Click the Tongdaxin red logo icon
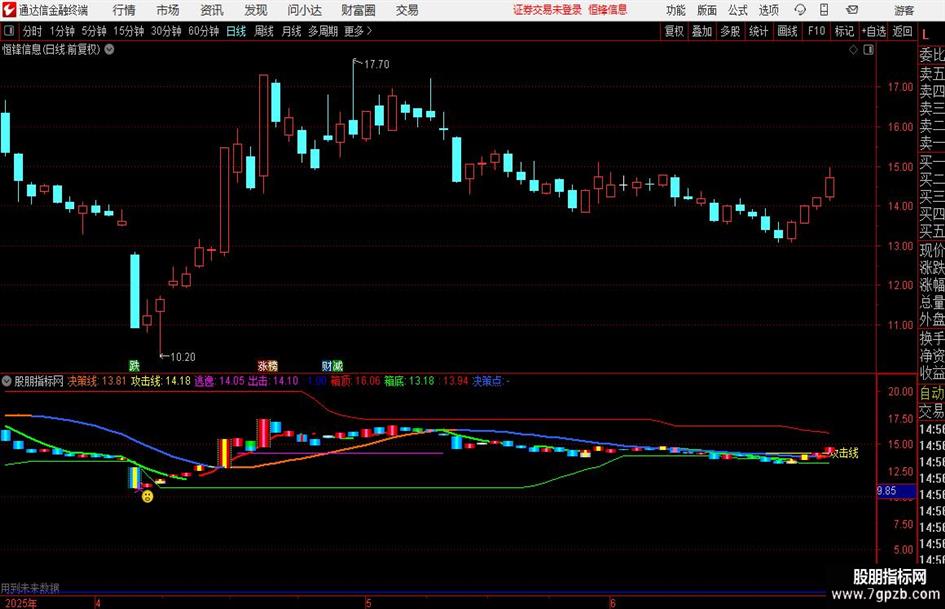Screen dimensions: 945x609 [x=9, y=10]
